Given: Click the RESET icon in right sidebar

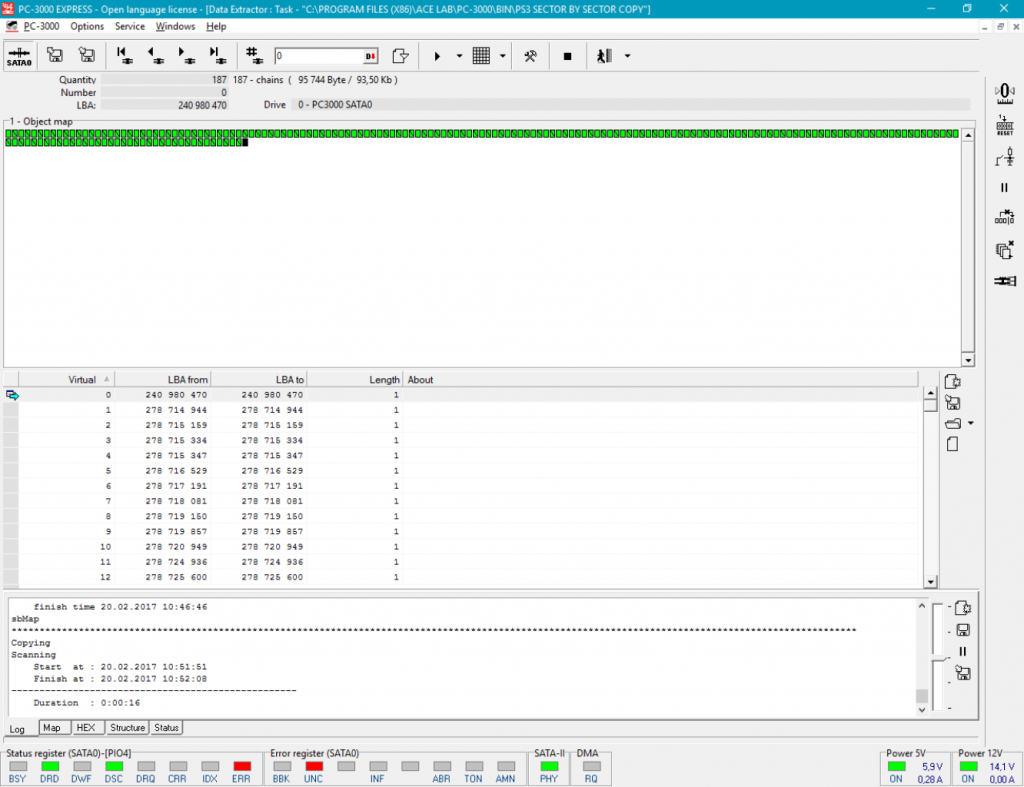Looking at the screenshot, I should (x=1004, y=125).
